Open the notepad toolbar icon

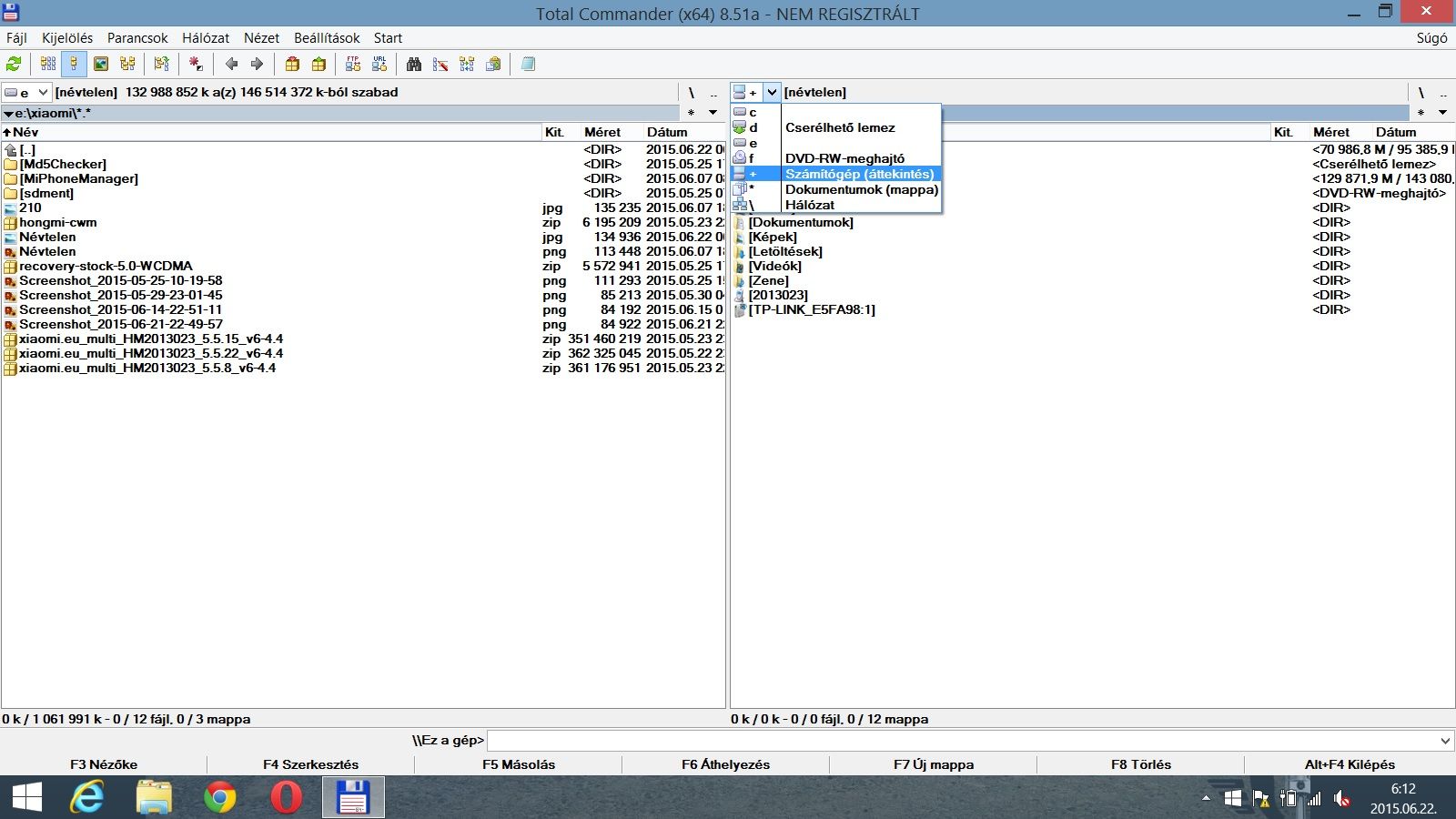coord(528,64)
